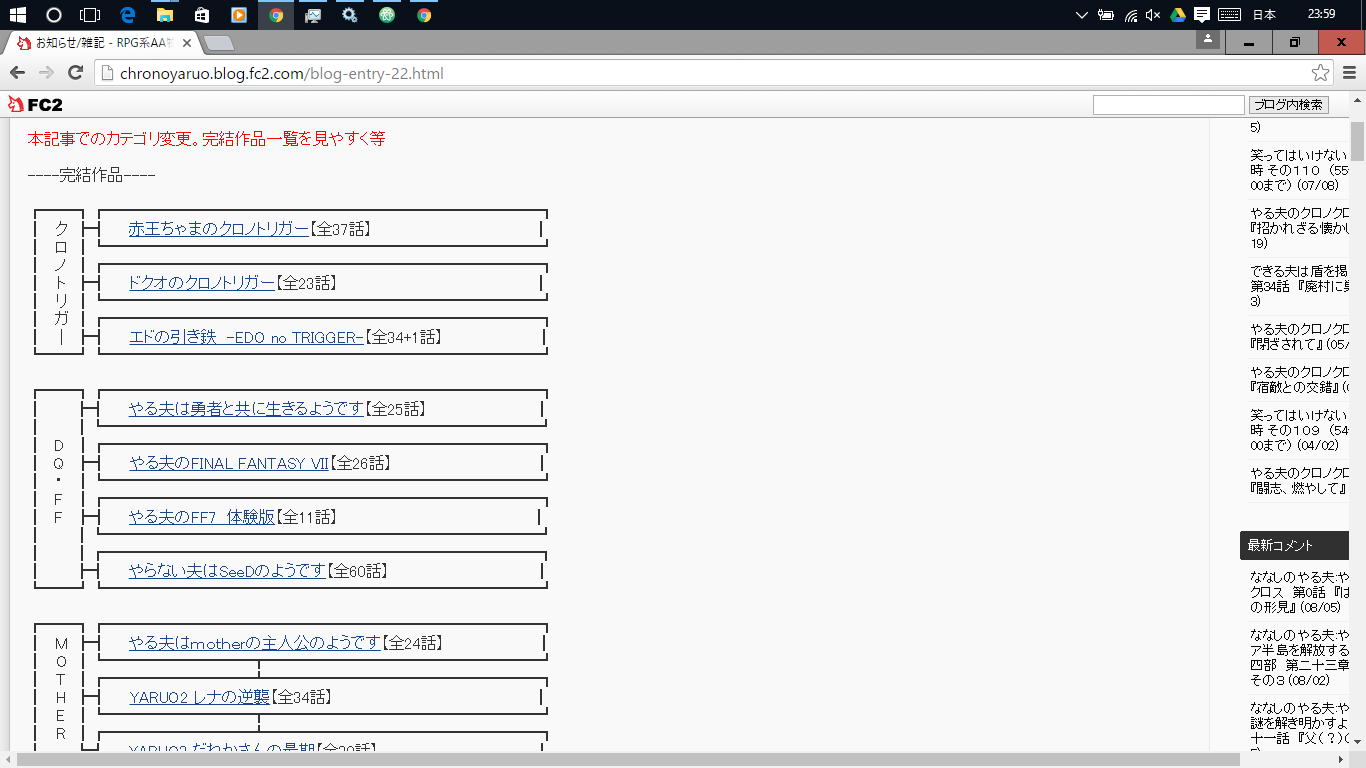Open the Windows Start menu

coord(17,15)
